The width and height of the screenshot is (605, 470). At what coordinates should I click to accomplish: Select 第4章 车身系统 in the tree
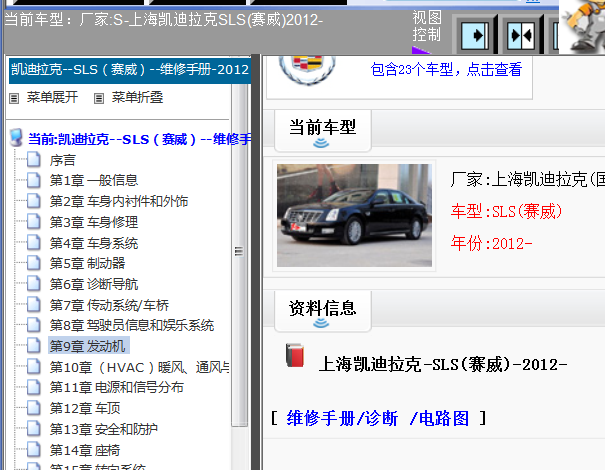(94, 243)
